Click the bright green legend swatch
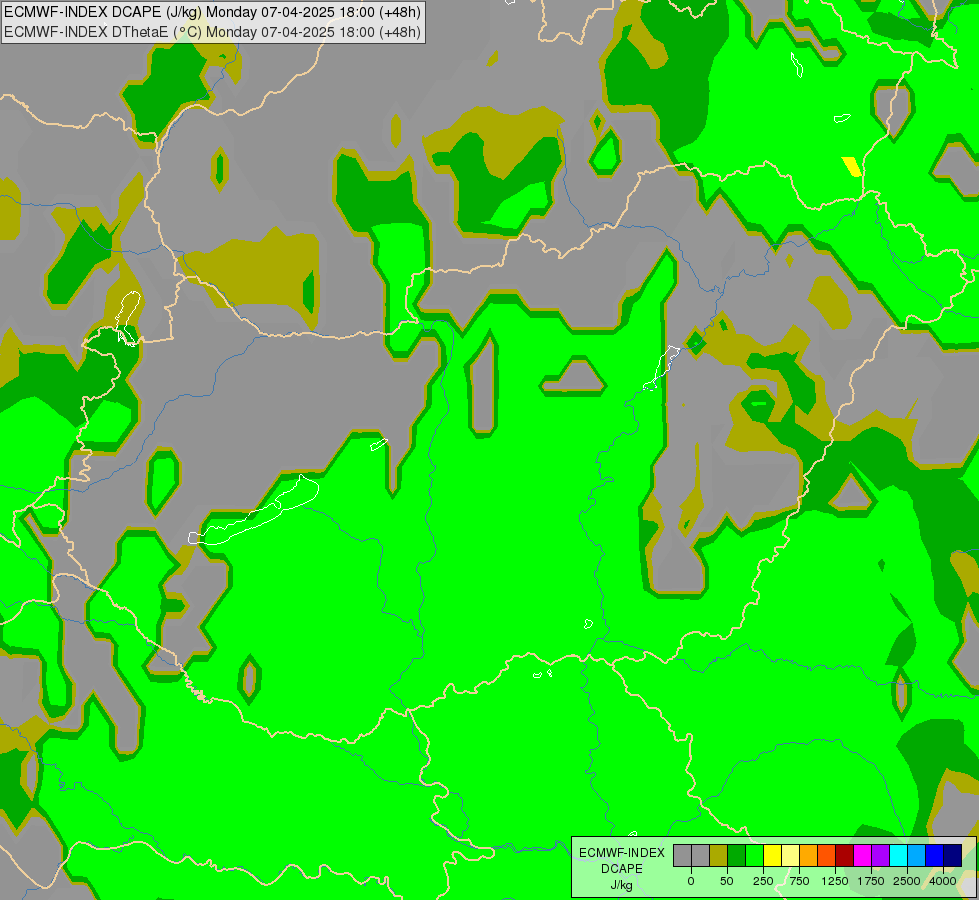The width and height of the screenshot is (979, 900). 754,855
